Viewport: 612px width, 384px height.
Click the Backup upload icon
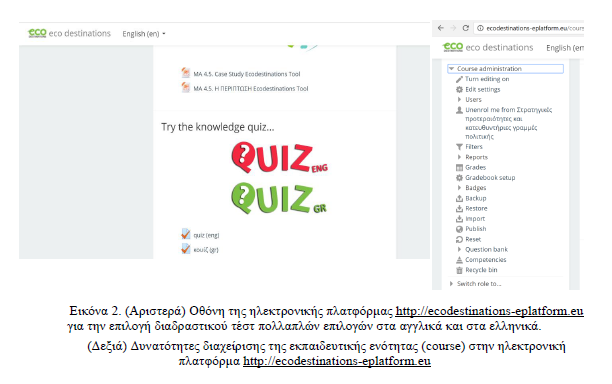click(459, 198)
